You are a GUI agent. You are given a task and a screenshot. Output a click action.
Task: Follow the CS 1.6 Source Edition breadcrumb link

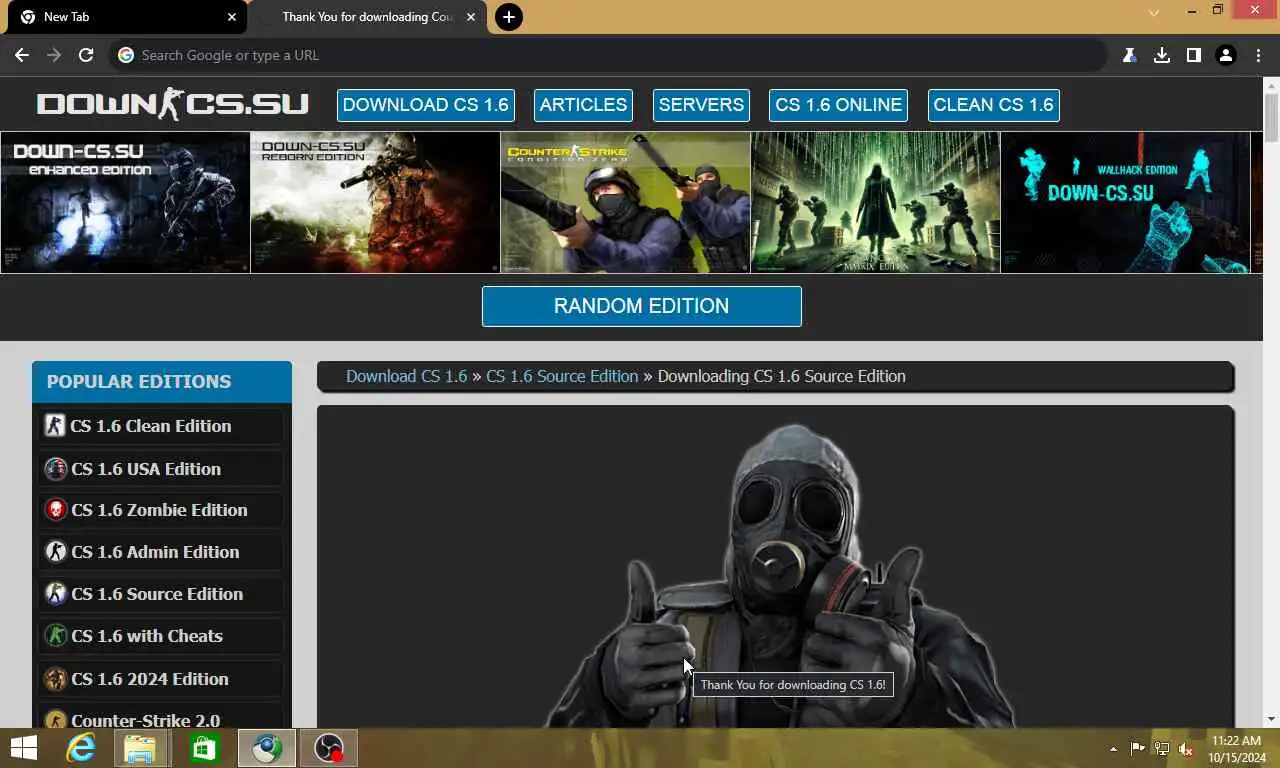coord(562,376)
